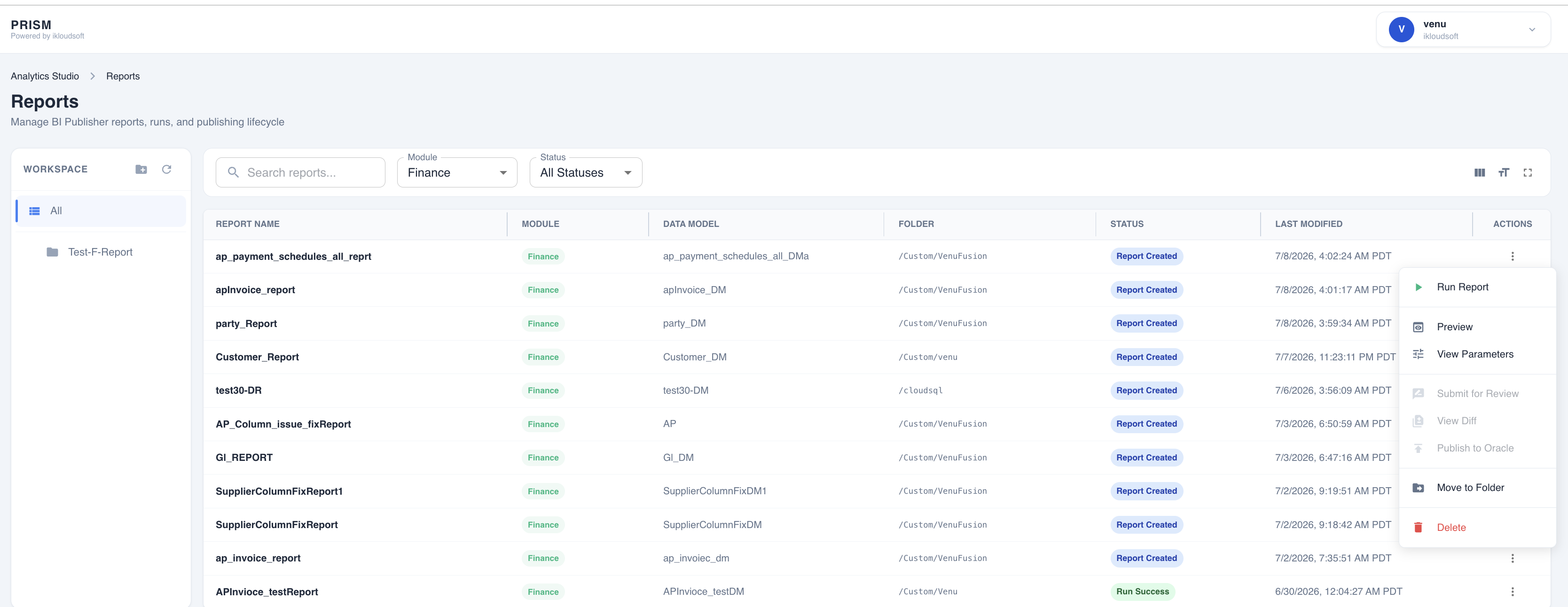This screenshot has width=1568, height=607.
Task: Select Run Report from the menu
Action: click(1477, 287)
